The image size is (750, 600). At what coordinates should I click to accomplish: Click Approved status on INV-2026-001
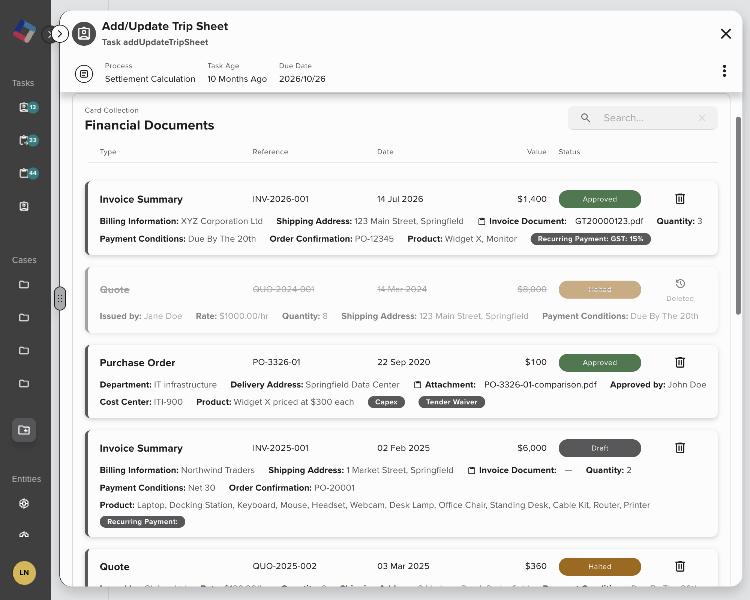coord(599,199)
